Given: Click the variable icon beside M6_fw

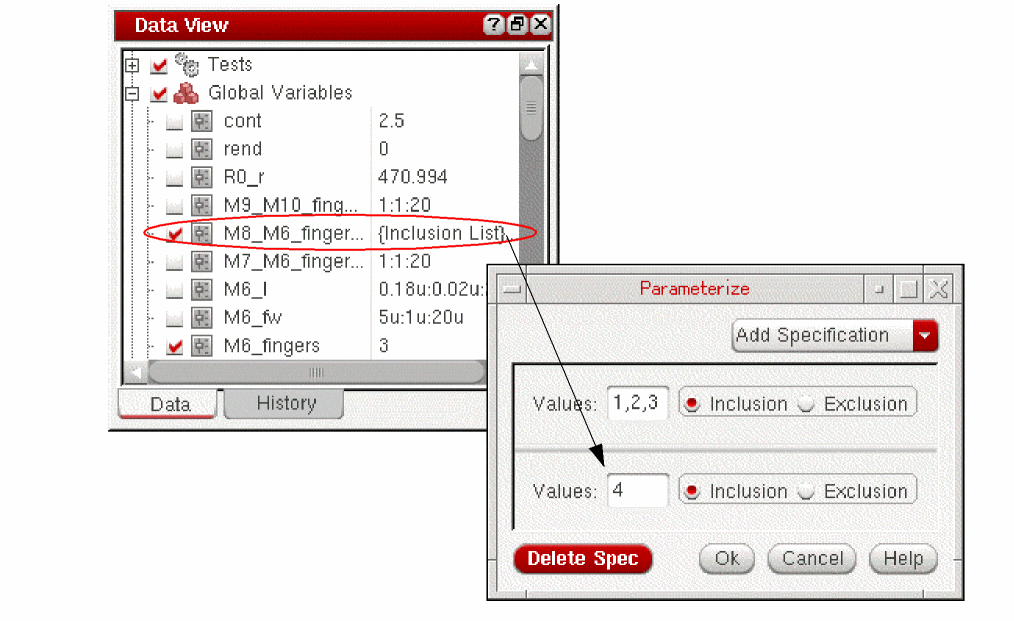Looking at the screenshot, I should 202,318.
